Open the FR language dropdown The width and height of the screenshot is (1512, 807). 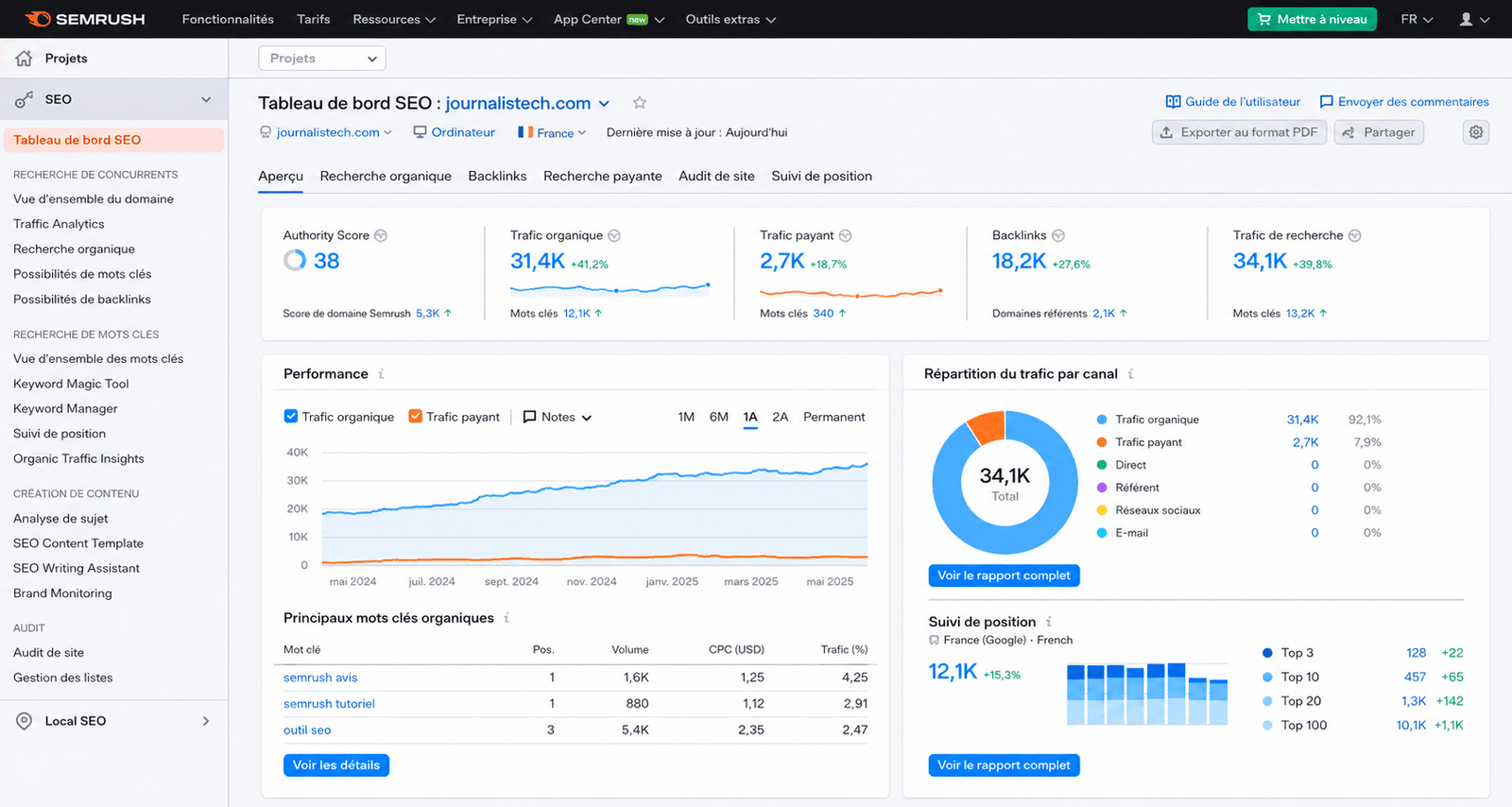pos(1417,19)
